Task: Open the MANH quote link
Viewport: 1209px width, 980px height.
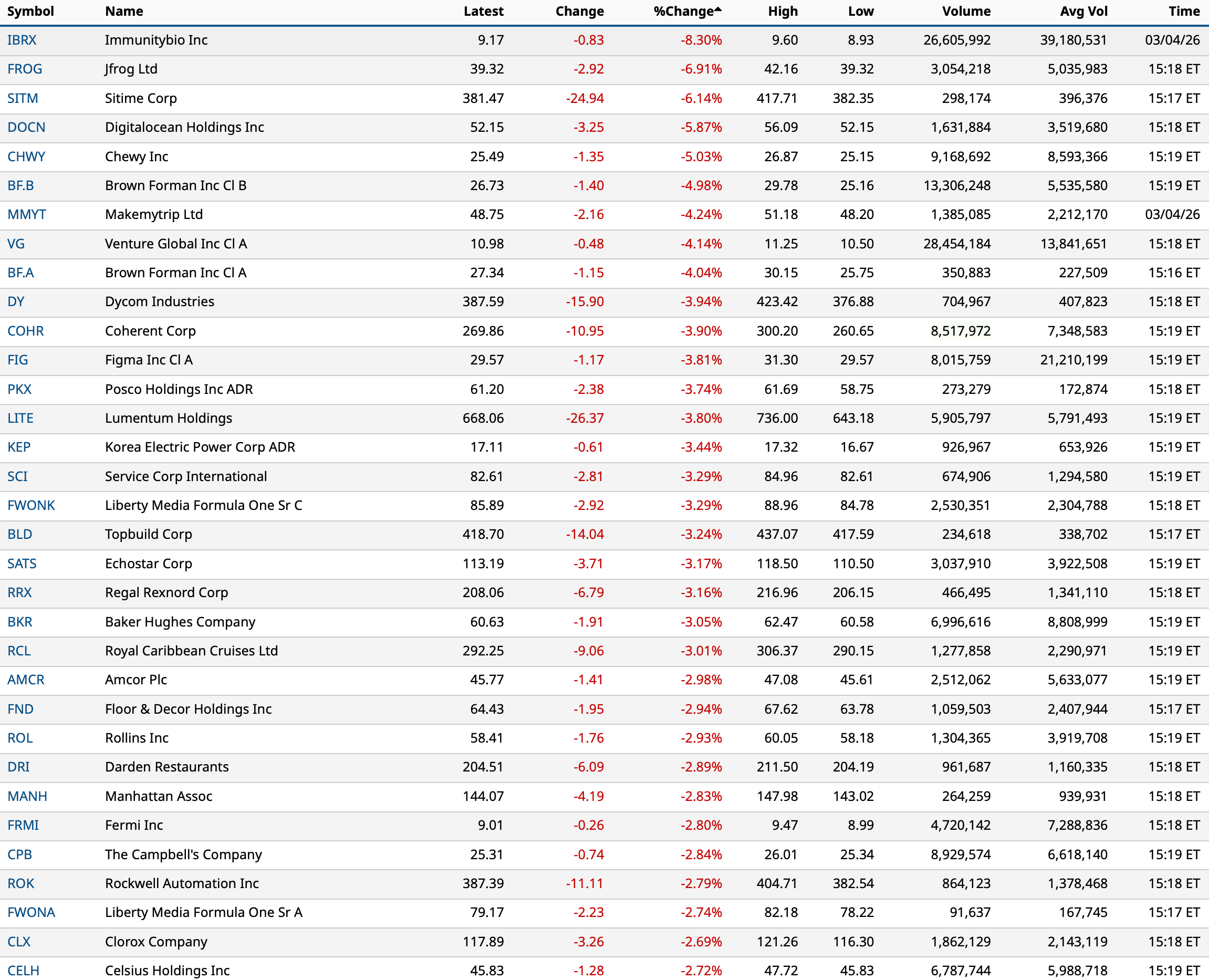Action: 27,796
